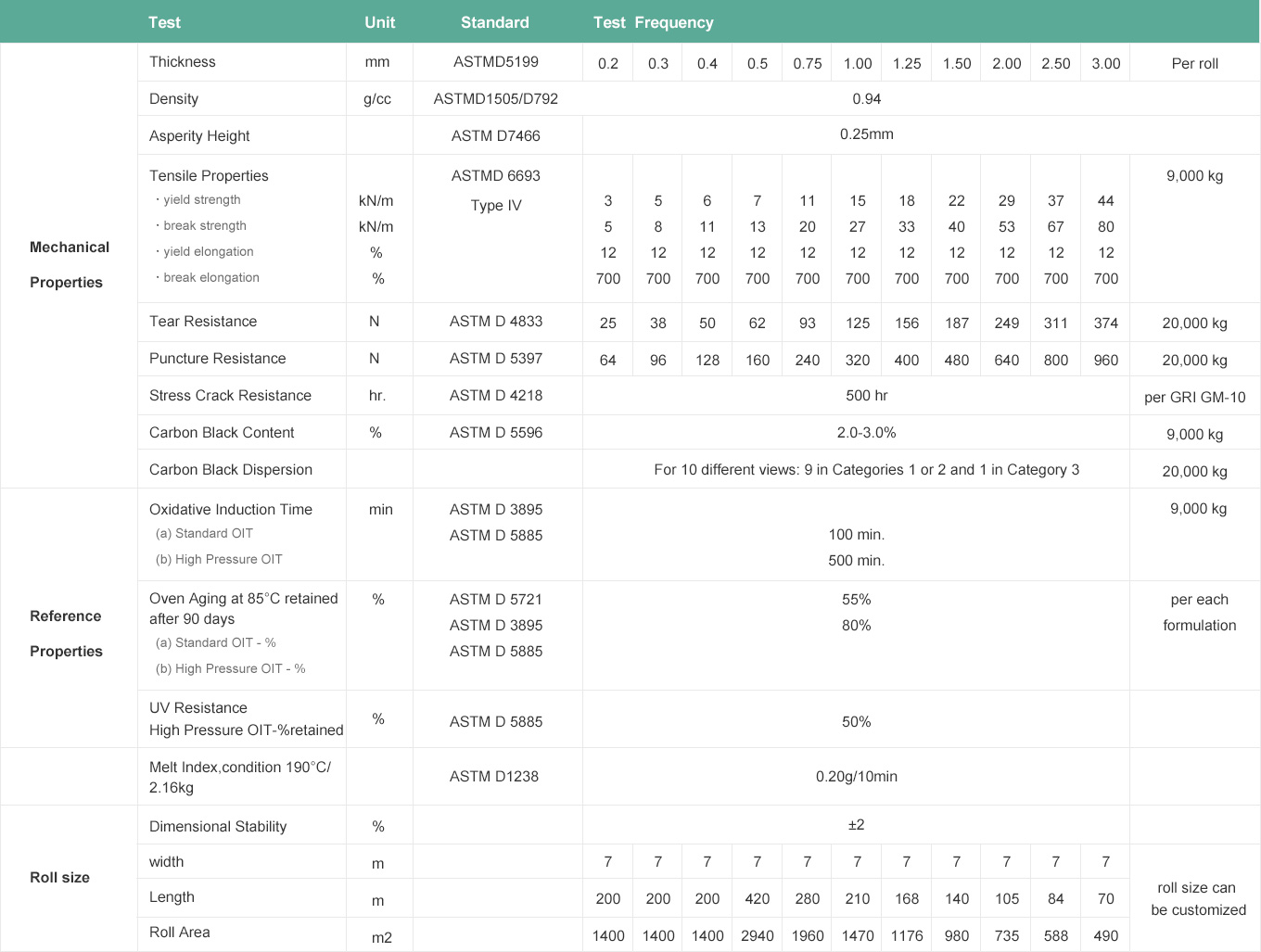Screen dimensions: 1261x952
Task: Click the ASTM D 4833 standard cell
Action: tap(496, 321)
